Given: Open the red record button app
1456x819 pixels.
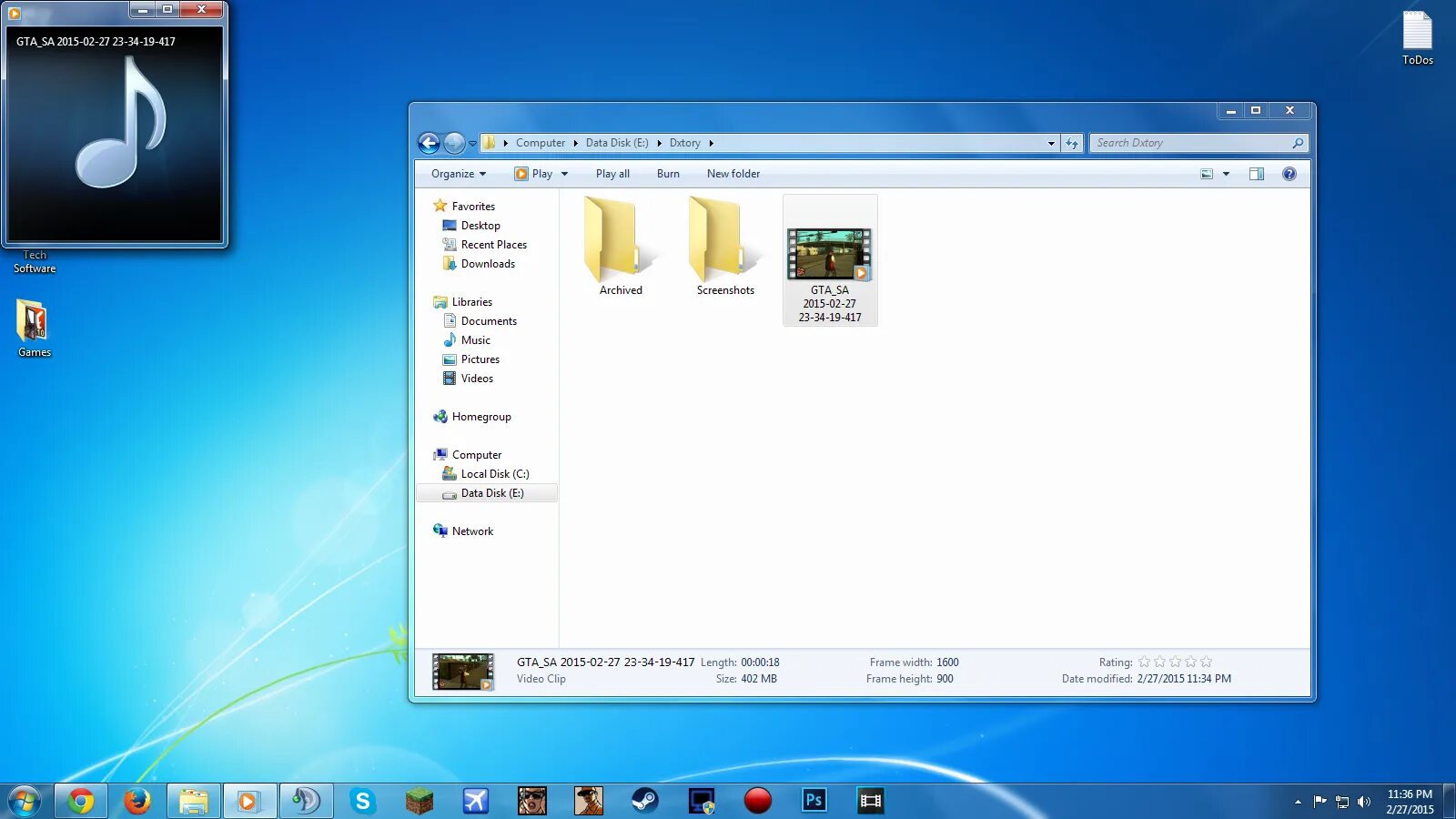Looking at the screenshot, I should click(x=758, y=801).
